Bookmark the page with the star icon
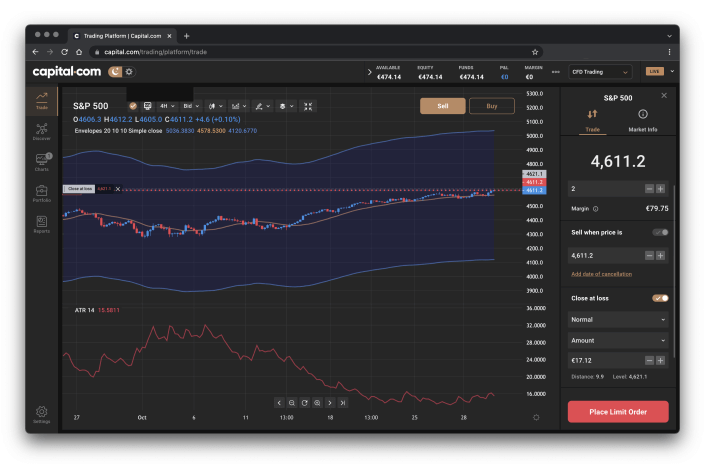The height and width of the screenshot is (475, 705). 535,52
